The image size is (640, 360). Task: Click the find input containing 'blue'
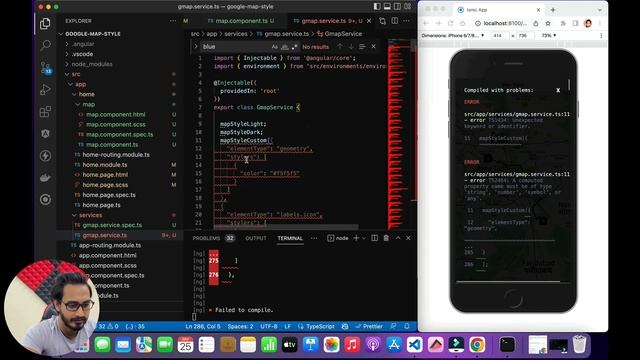[236, 47]
